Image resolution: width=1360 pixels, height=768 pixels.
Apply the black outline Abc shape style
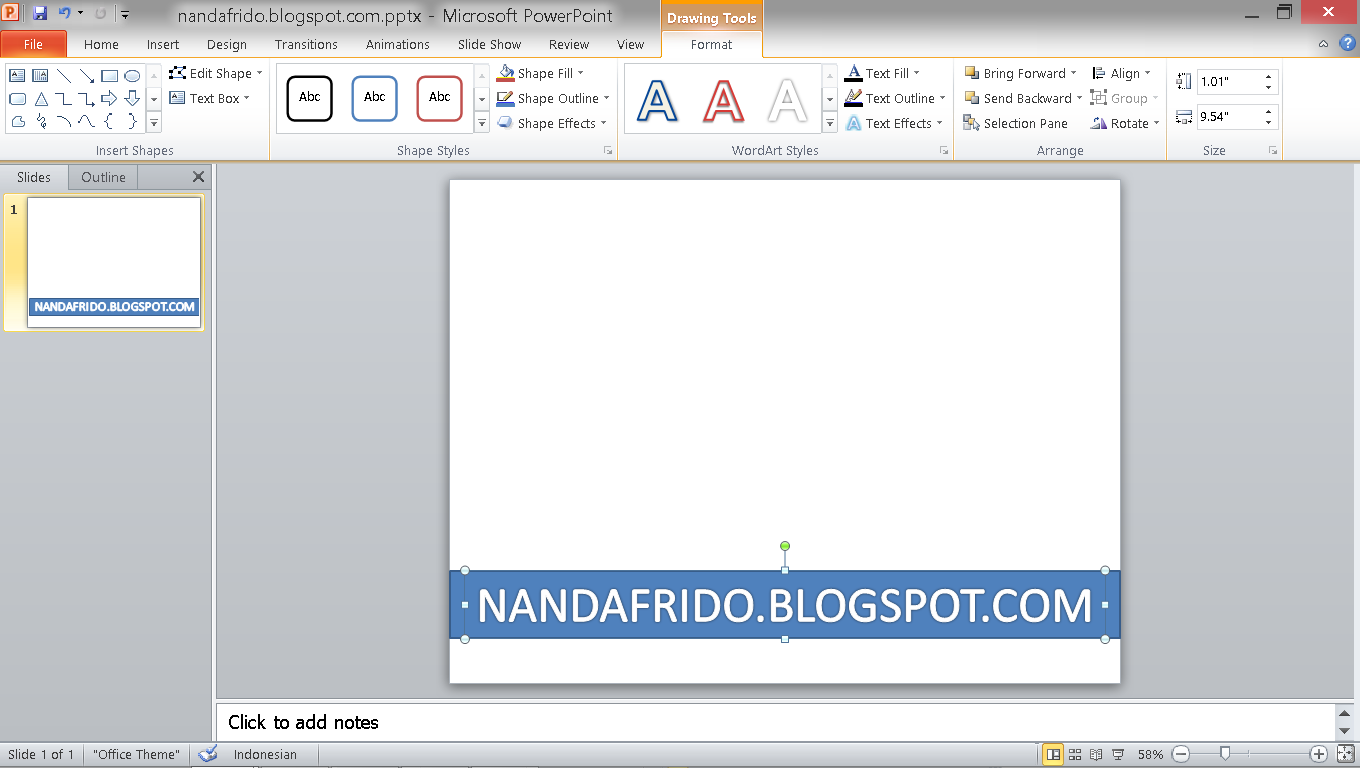click(310, 98)
